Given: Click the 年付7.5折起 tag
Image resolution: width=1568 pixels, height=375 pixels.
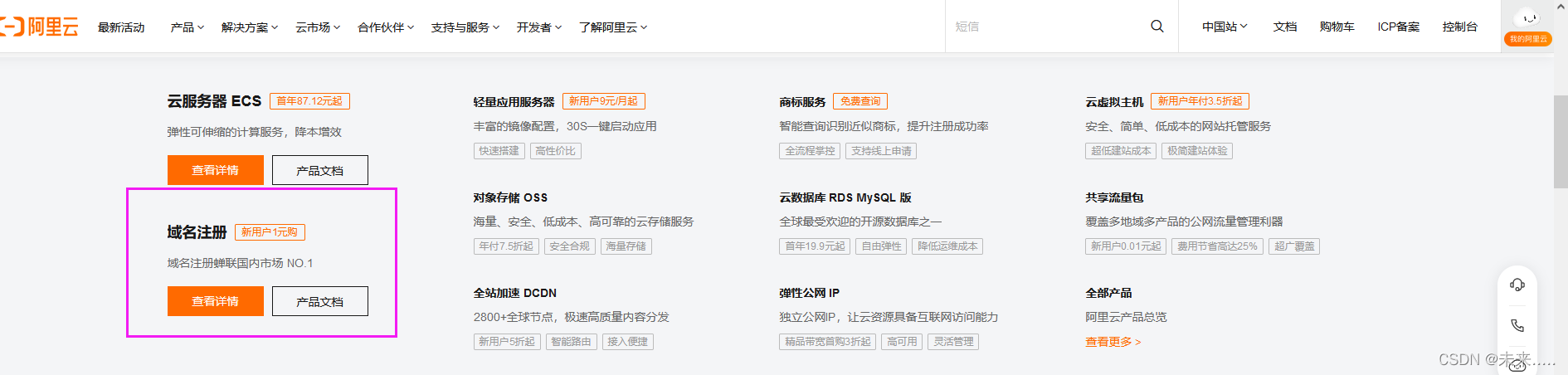Looking at the screenshot, I should pyautogui.click(x=506, y=246).
